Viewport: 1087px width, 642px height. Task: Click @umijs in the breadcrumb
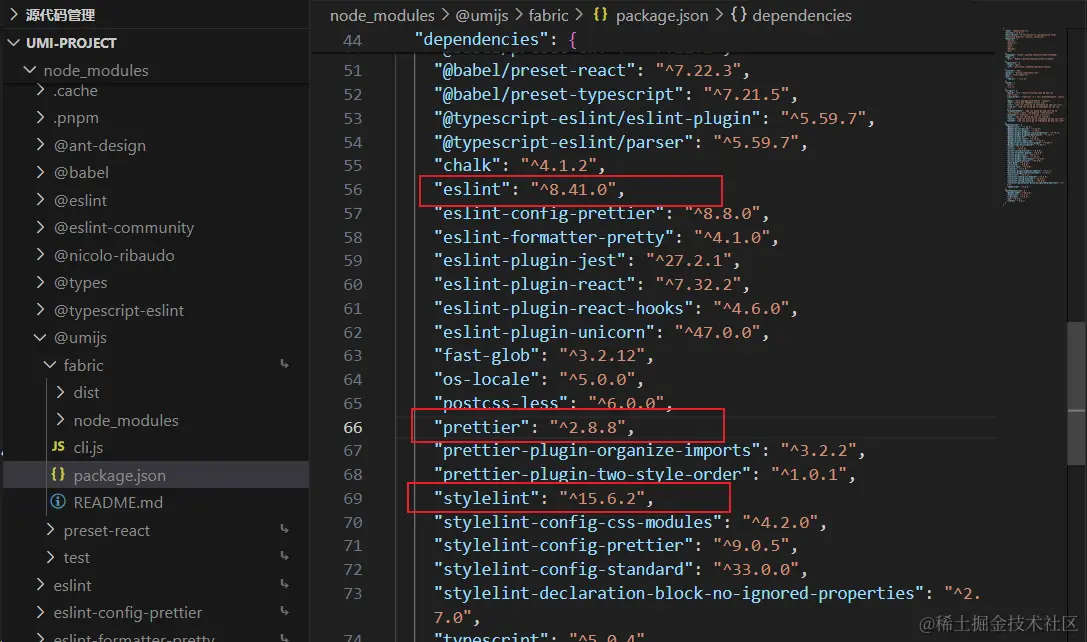482,15
